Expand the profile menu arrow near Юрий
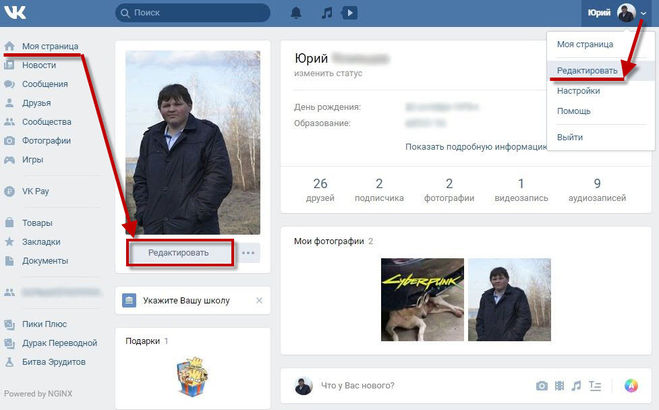Viewport: 659px width, 410px height. (643, 13)
